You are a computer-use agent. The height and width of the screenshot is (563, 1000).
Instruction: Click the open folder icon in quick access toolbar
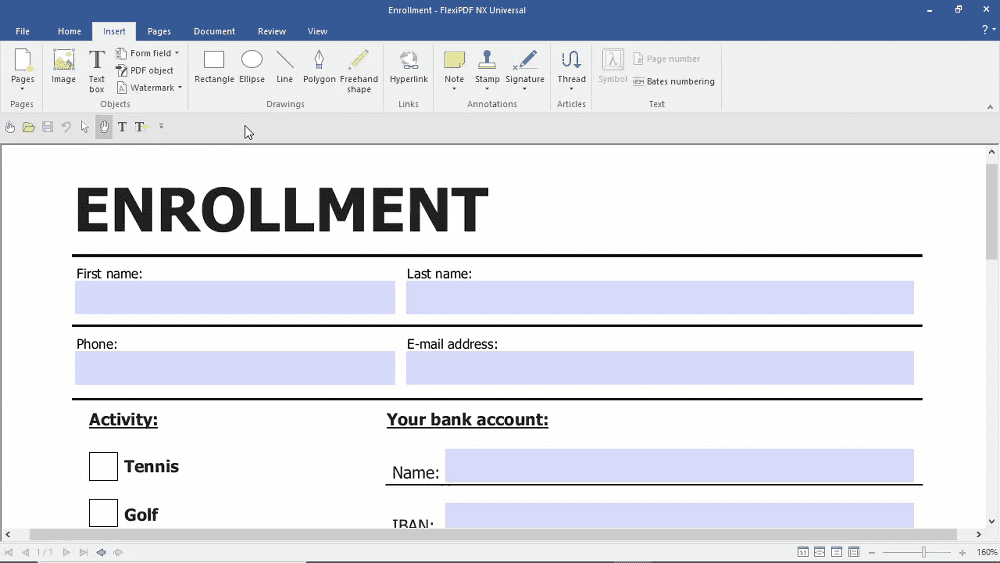coord(29,127)
